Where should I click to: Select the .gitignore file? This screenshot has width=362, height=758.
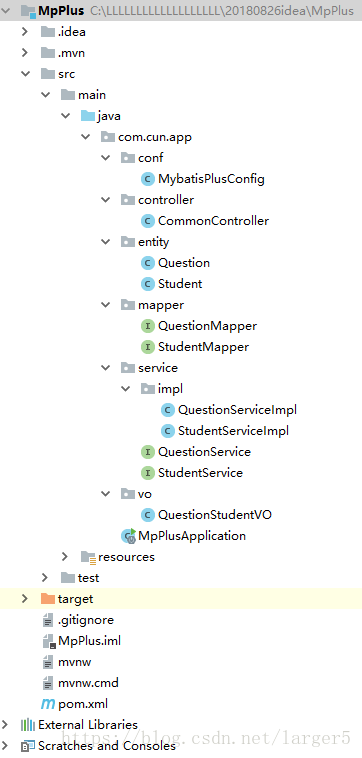86,620
